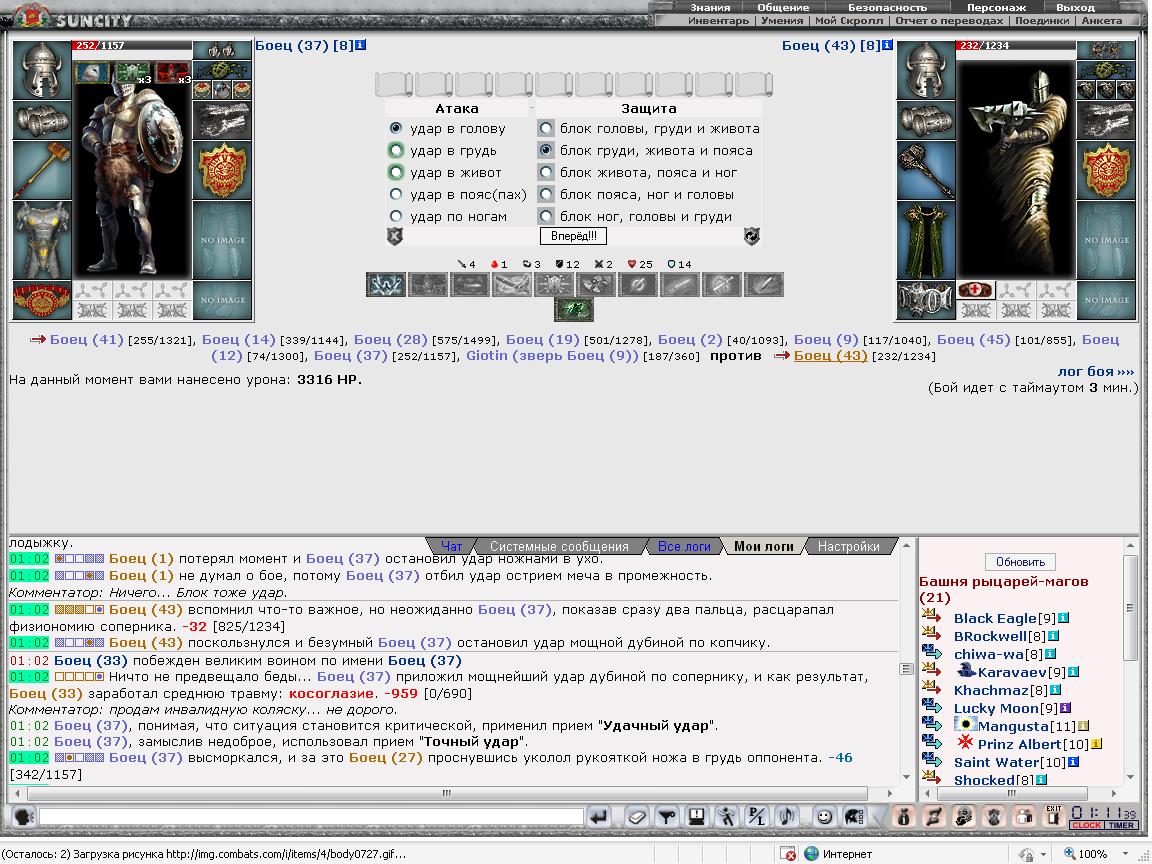Open the 'Персонаж' top menu
The width and height of the screenshot is (1152, 864).
click(x=996, y=7)
